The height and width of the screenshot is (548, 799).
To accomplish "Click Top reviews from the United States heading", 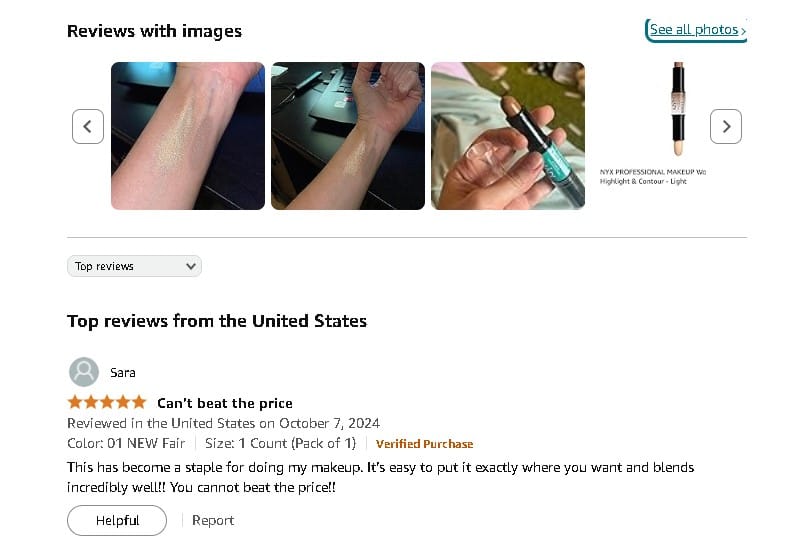I will [x=217, y=321].
